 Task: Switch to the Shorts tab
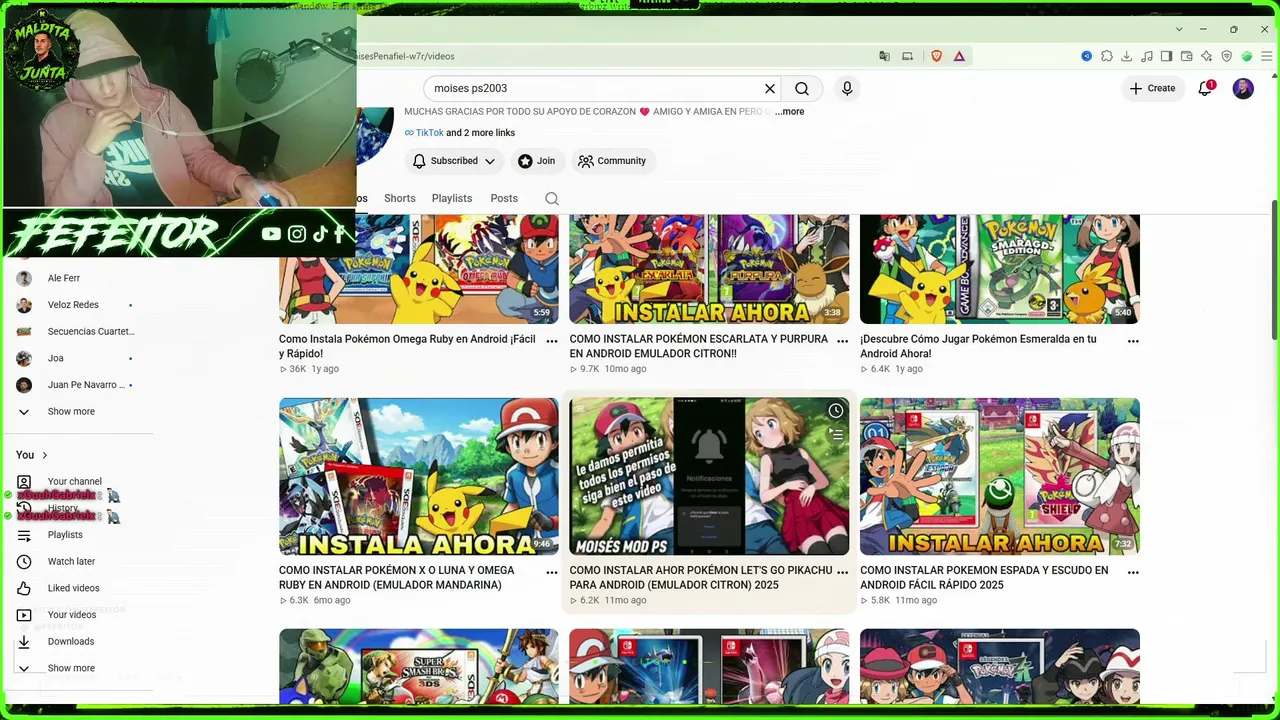coord(400,198)
